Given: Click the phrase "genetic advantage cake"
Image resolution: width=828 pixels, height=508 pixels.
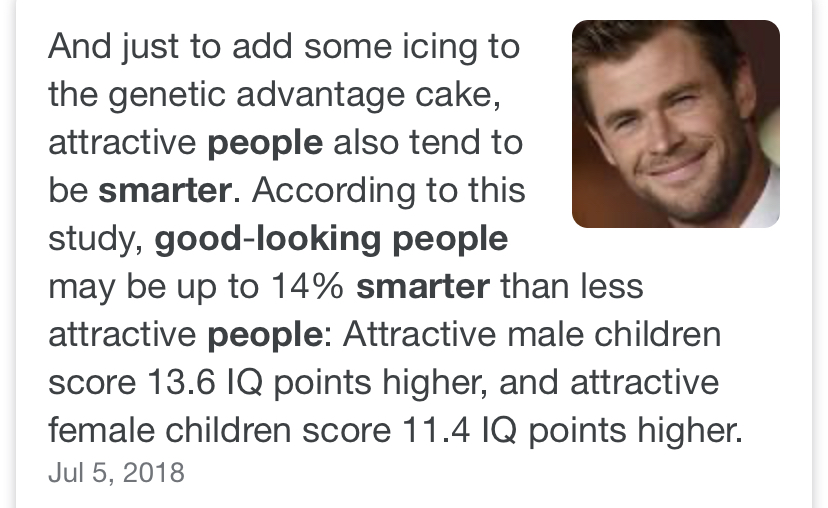Looking at the screenshot, I should pos(305,95).
